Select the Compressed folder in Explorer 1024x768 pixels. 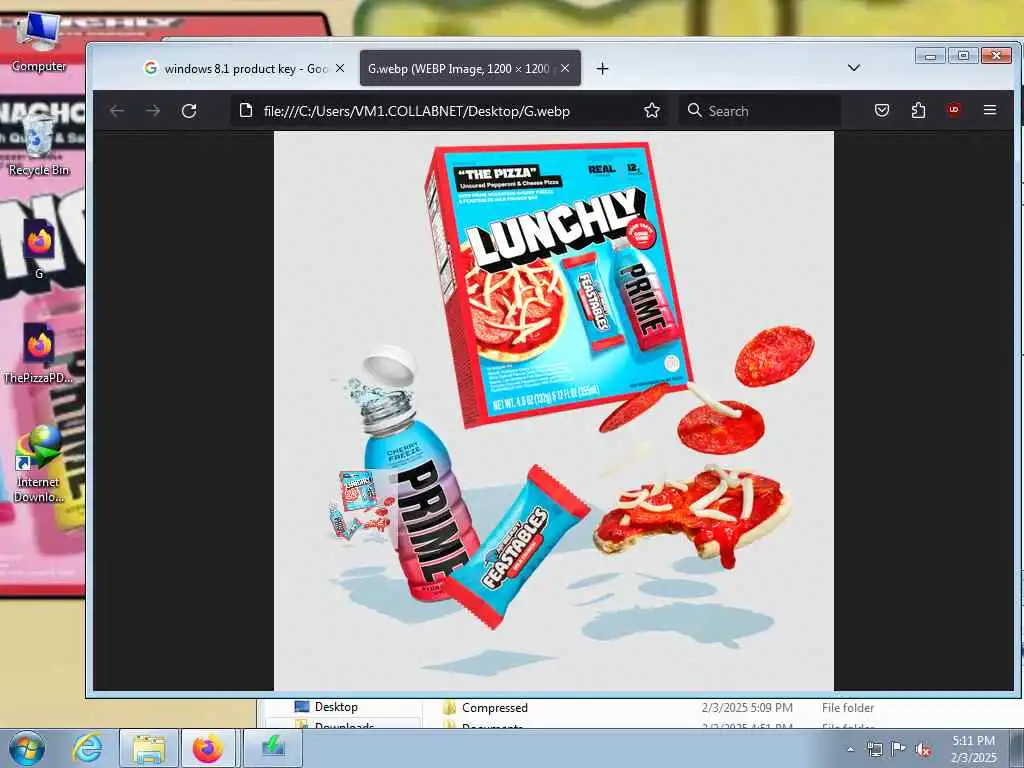pyautogui.click(x=494, y=707)
